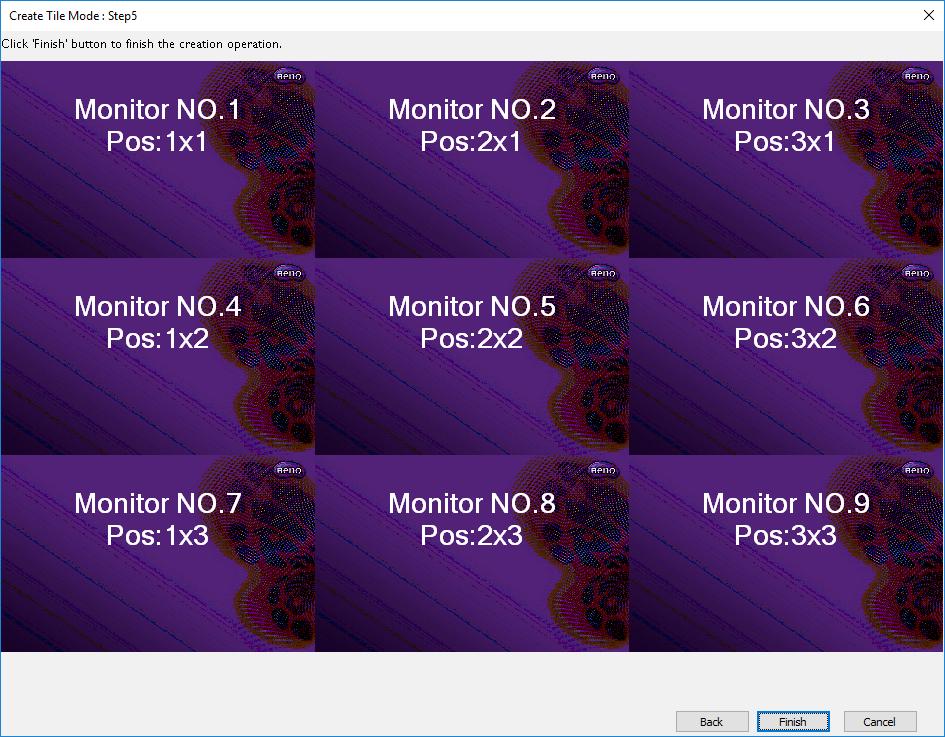945x737 pixels.
Task: Select the Monitor NO.1 tile
Action: coord(157,159)
